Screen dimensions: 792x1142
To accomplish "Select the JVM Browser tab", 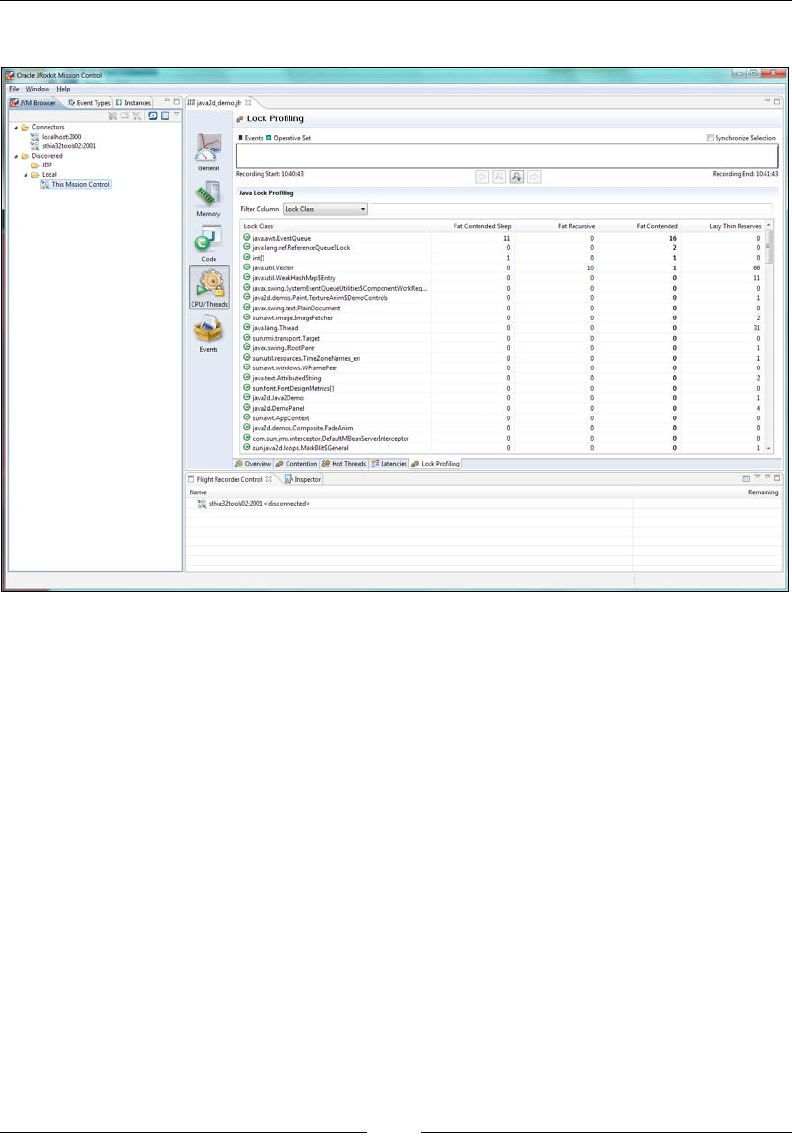I will [x=34, y=103].
